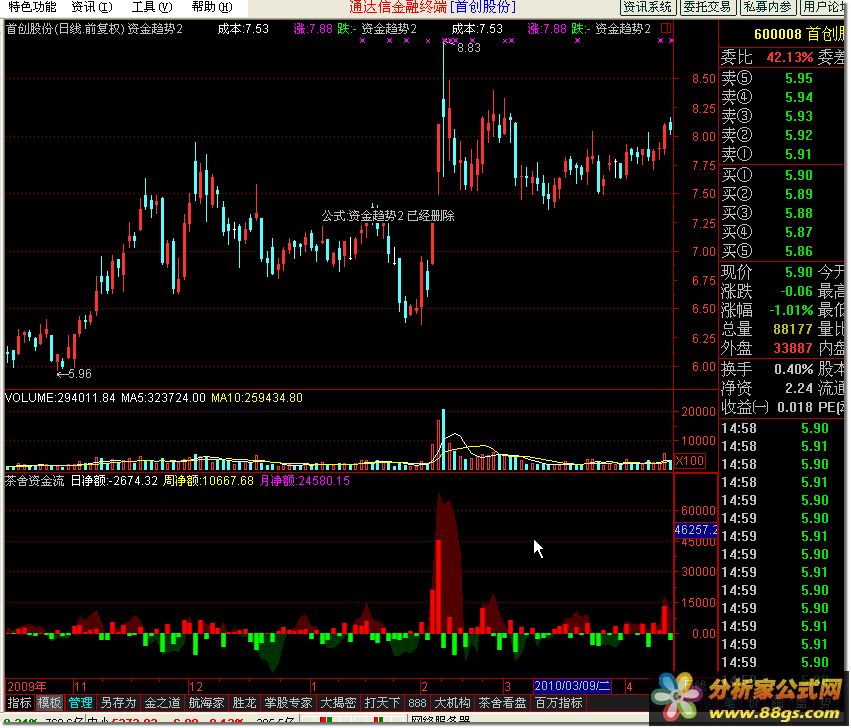Open the 资讯(I) menu
Image resolution: width=851 pixels, height=728 pixels.
coord(92,7)
